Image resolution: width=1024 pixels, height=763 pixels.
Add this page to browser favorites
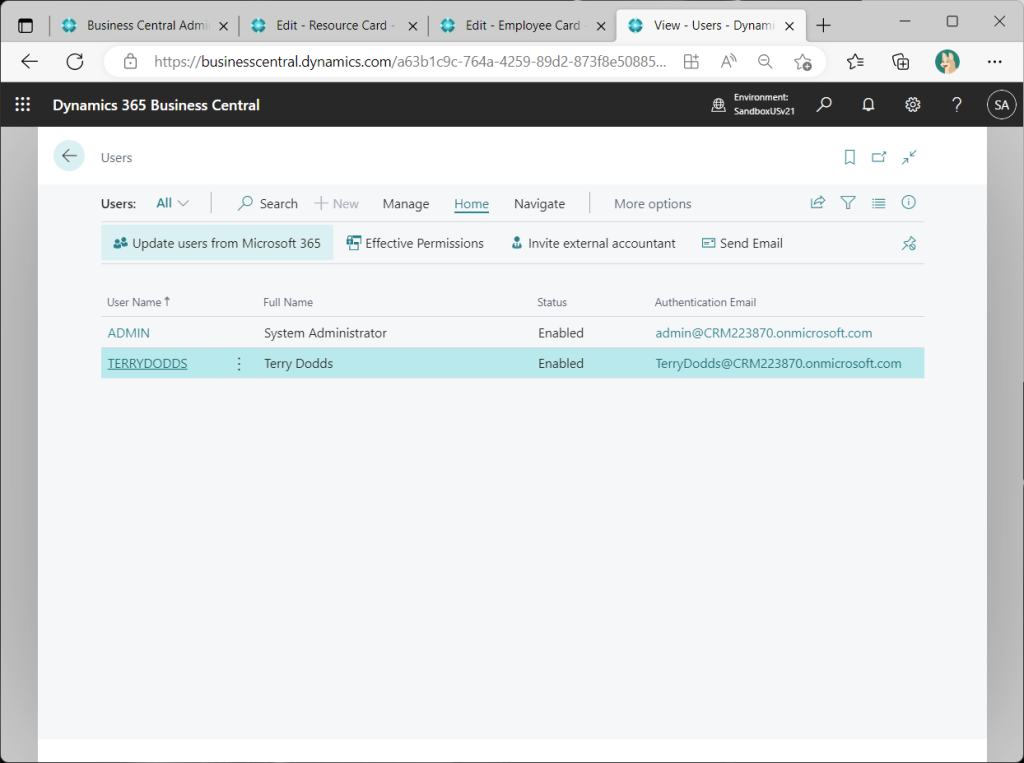(x=803, y=62)
